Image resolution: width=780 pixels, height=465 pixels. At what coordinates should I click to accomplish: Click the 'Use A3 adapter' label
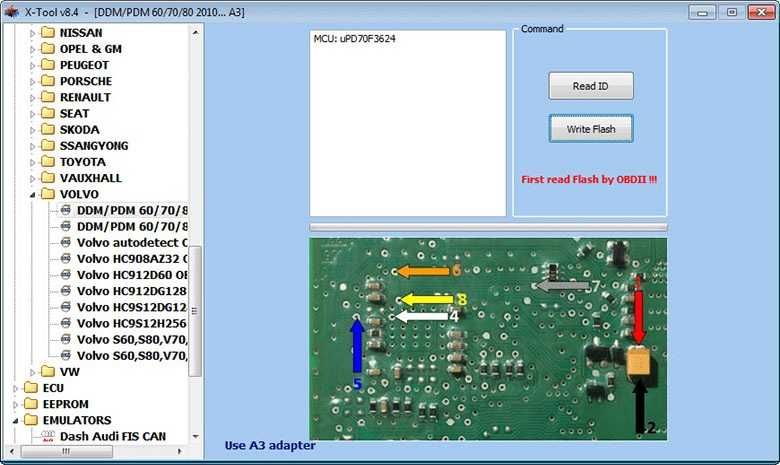coord(270,445)
